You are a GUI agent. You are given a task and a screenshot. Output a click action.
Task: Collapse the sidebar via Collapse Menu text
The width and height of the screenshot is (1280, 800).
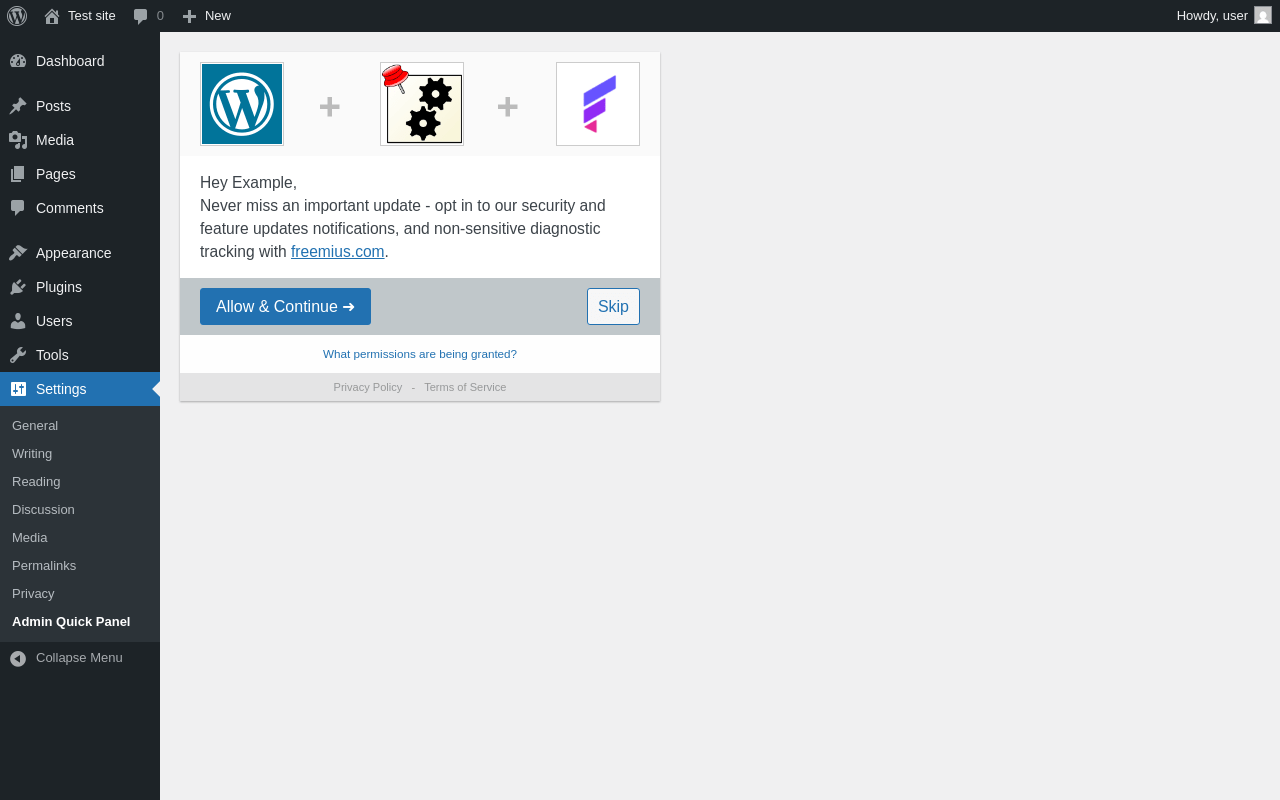click(79, 658)
